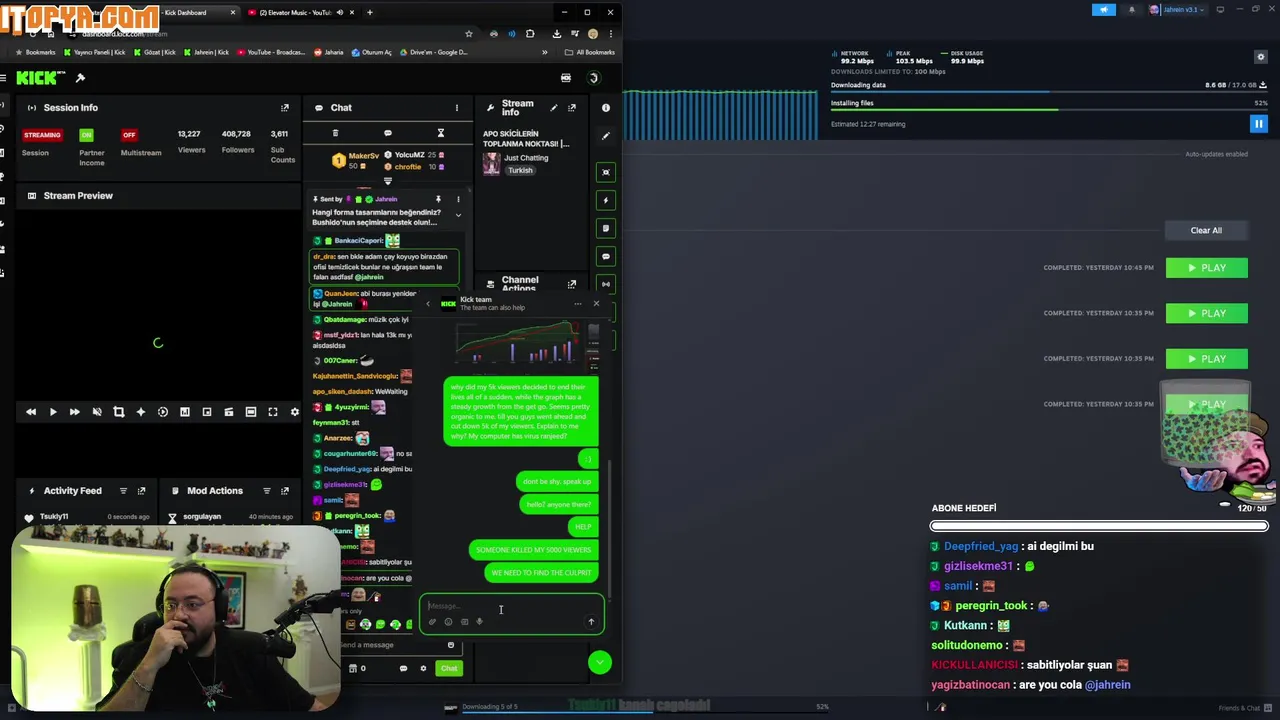
Task: Close the Kick team support chat
Action: tap(596, 303)
